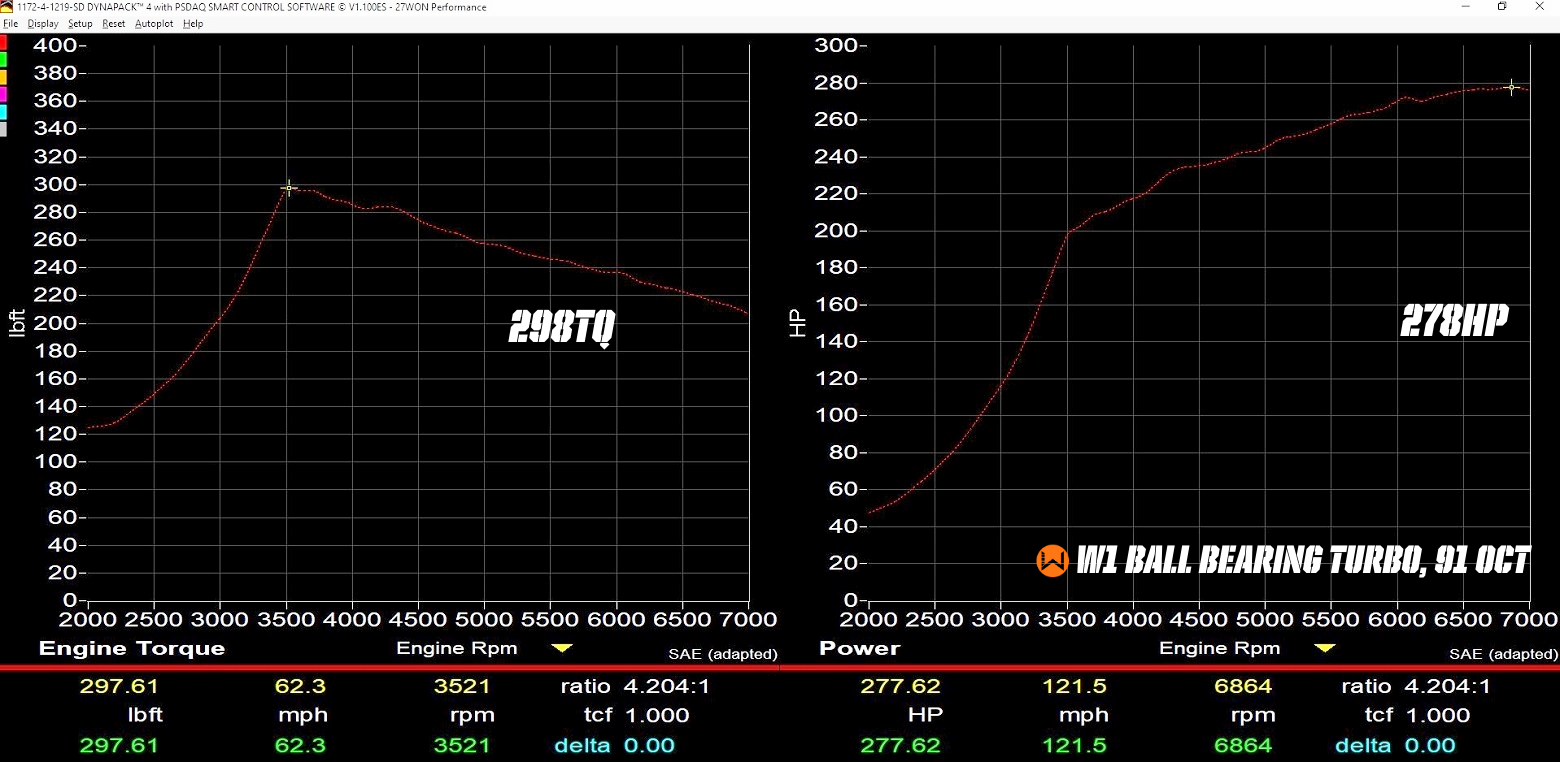Open the Display menu
1560x762 pixels.
point(43,23)
